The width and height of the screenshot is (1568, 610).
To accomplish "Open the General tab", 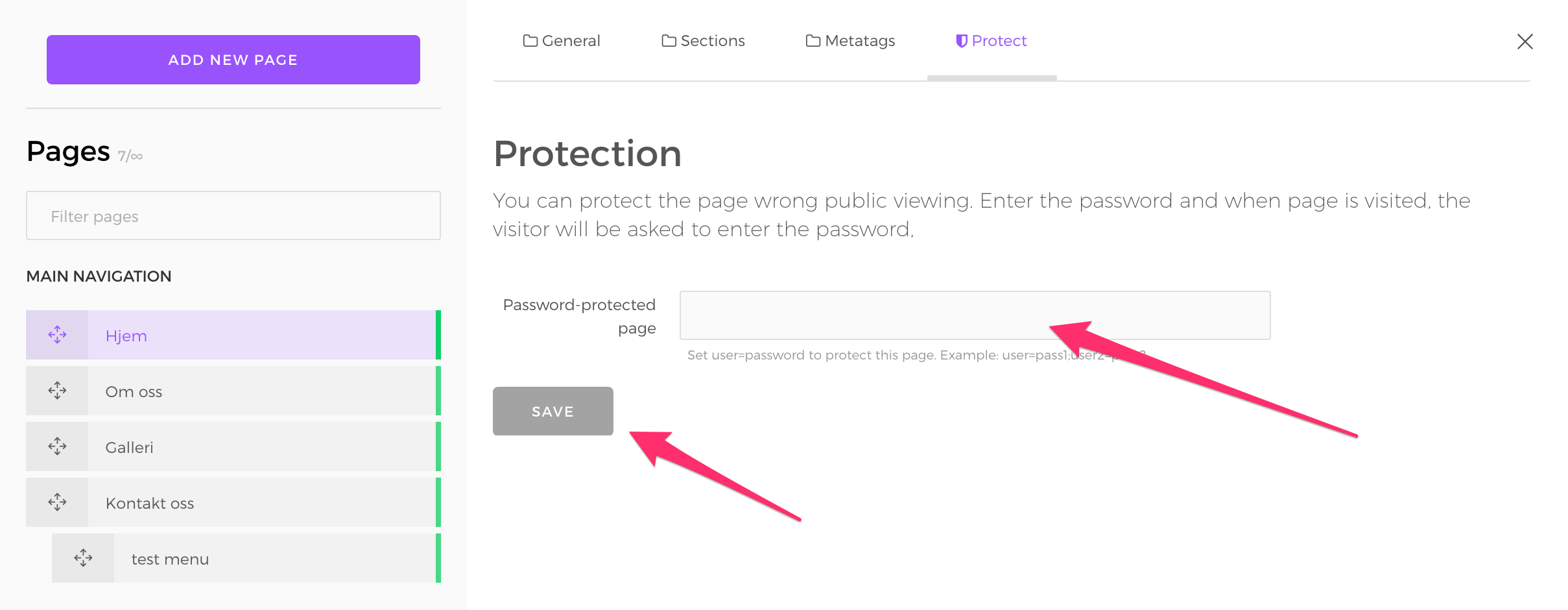I will pyautogui.click(x=562, y=41).
